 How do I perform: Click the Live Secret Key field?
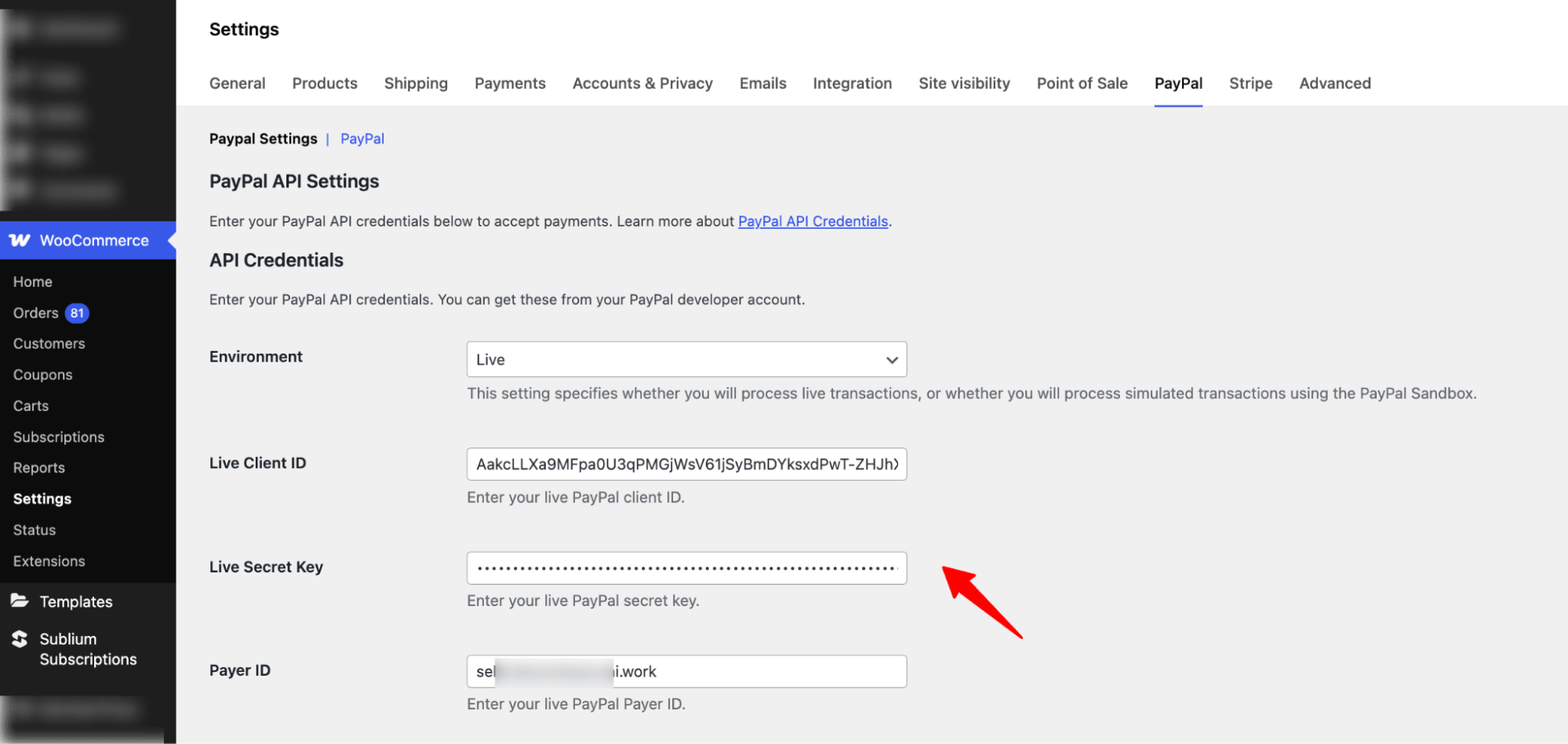click(x=686, y=568)
